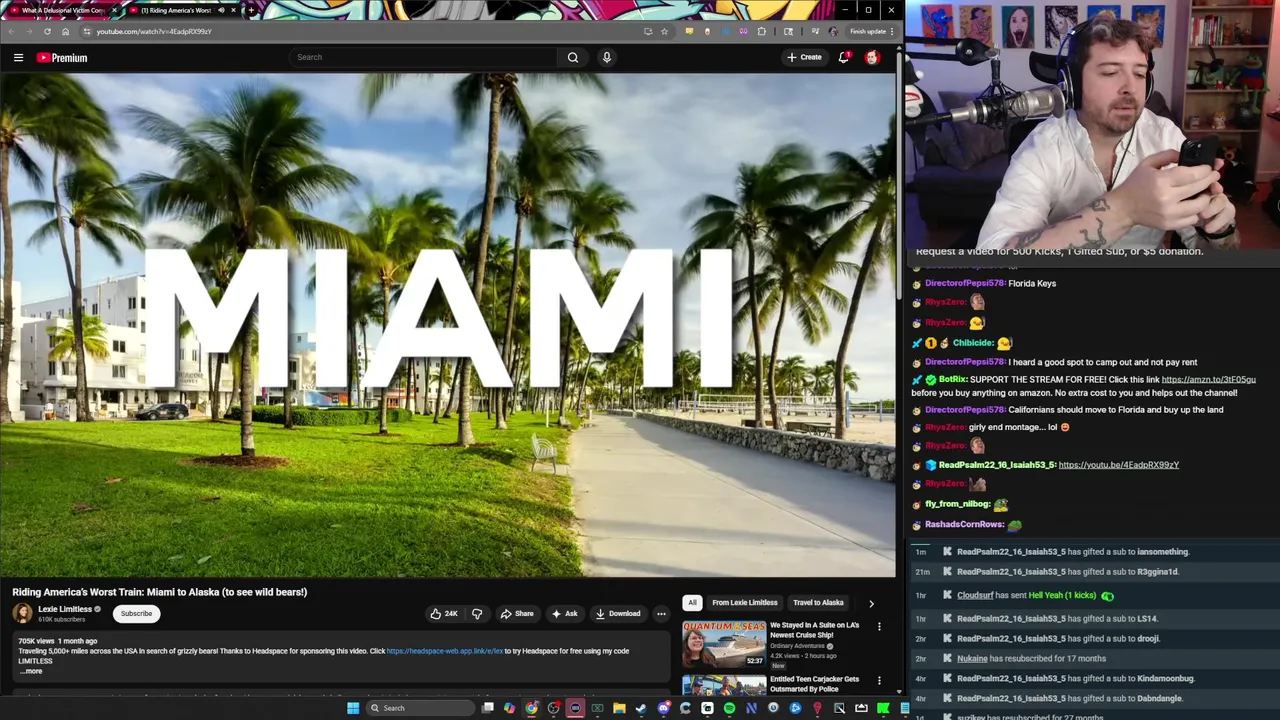Open the amzn.to link from BotRix
This screenshot has width=1280, height=720.
1208,380
